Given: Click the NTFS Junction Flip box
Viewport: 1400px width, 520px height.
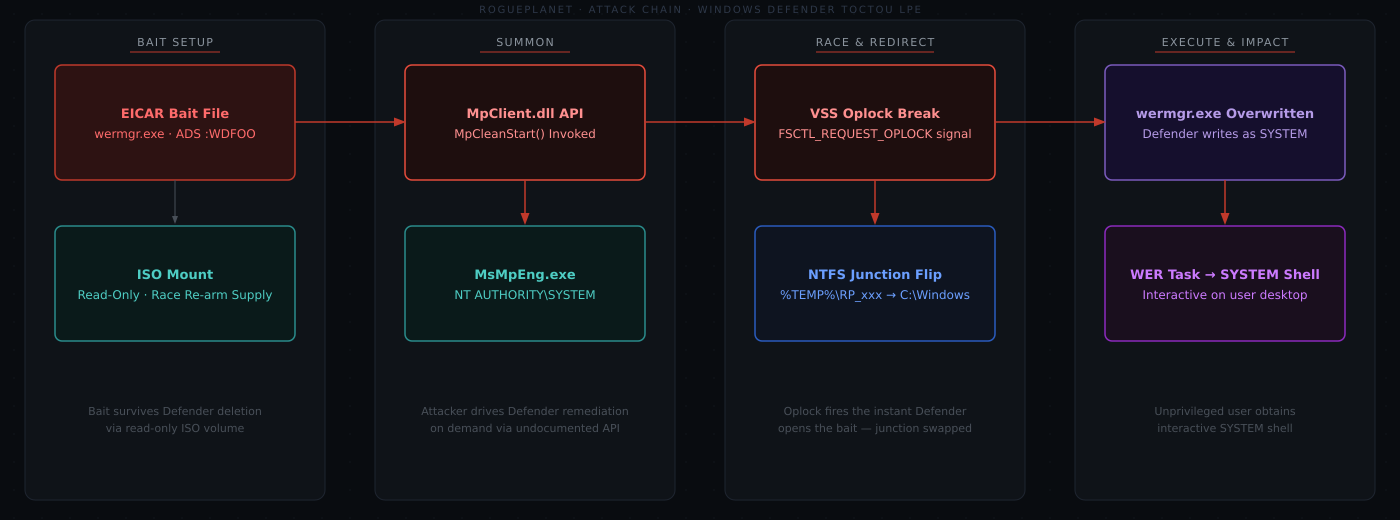Looking at the screenshot, I should coord(875,283).
